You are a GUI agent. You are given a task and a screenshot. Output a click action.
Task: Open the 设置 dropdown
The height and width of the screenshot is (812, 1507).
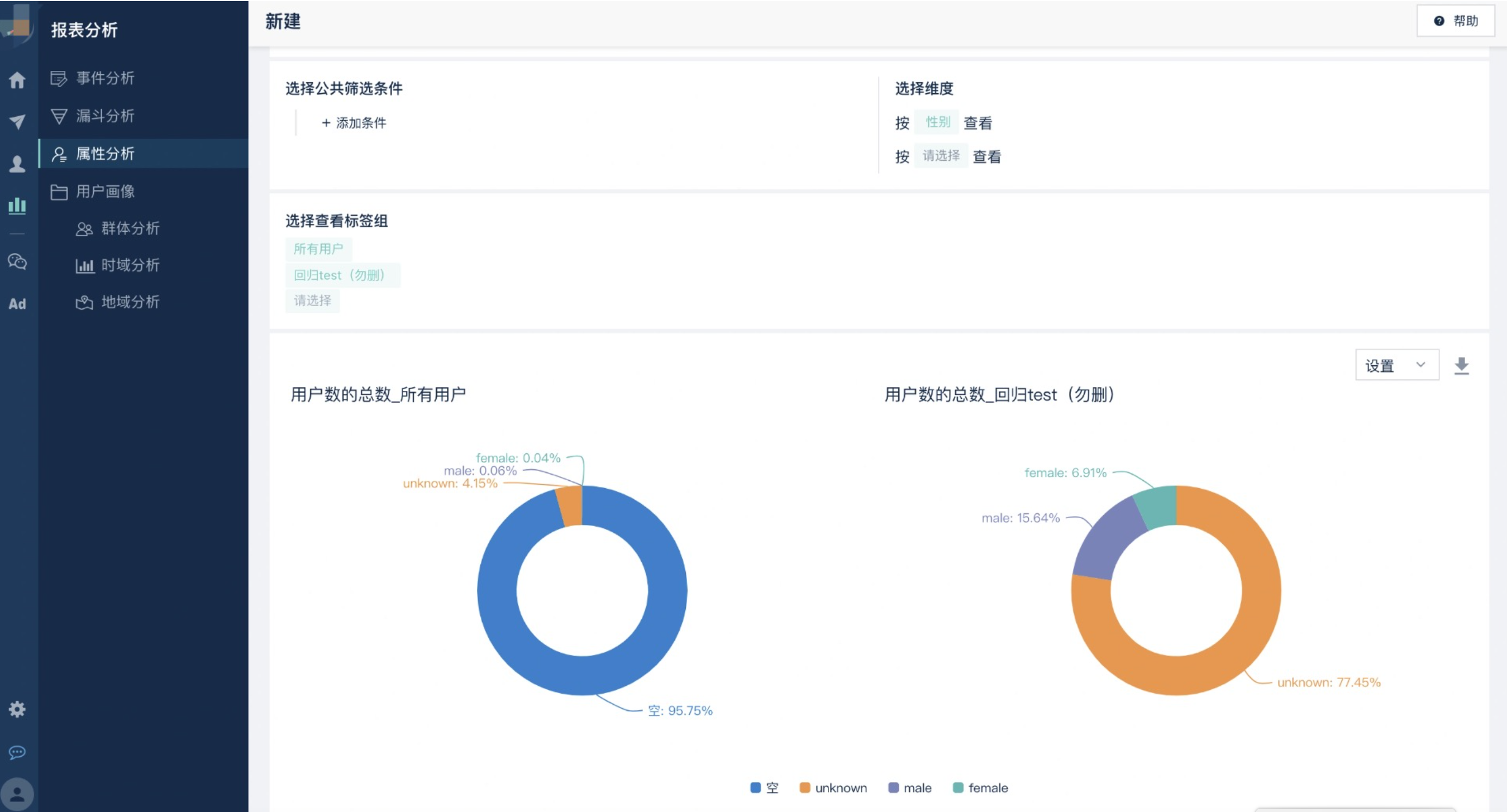[1396, 365]
